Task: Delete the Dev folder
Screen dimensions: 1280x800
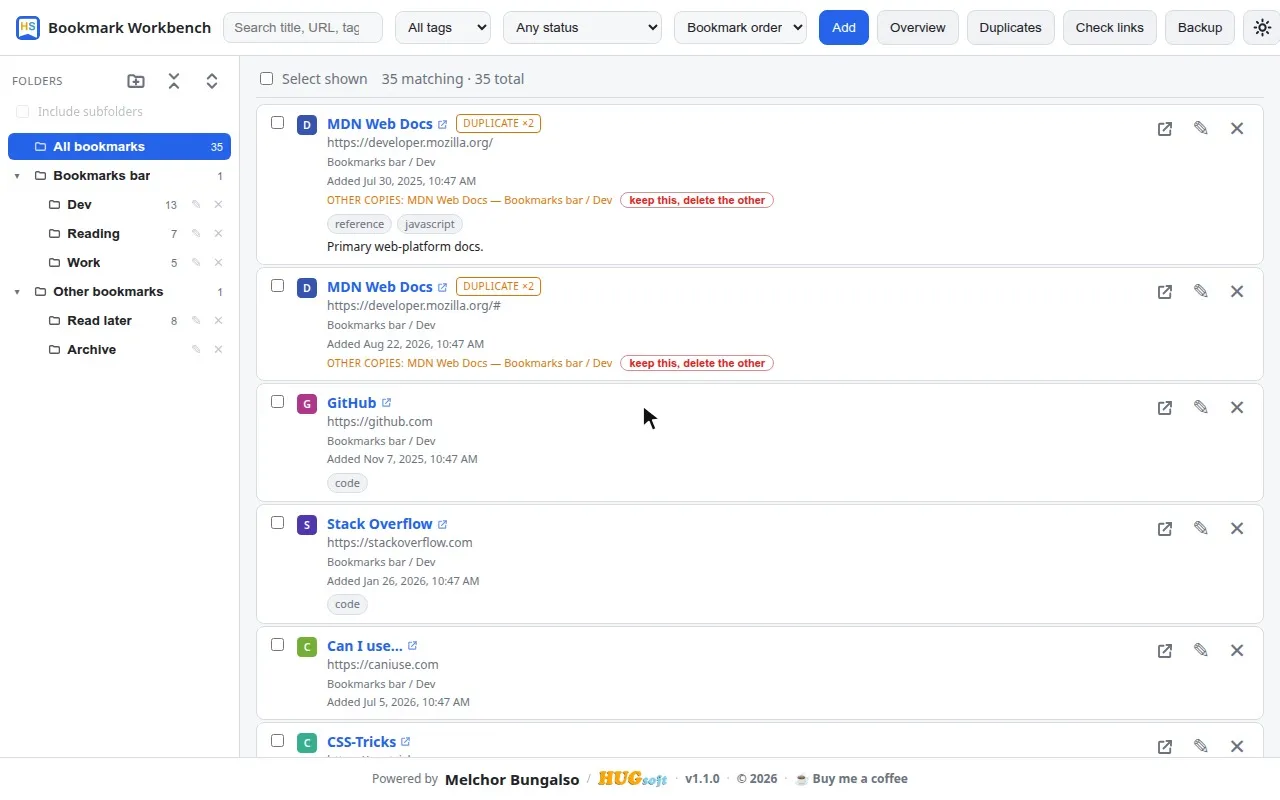Action: pyautogui.click(x=218, y=205)
